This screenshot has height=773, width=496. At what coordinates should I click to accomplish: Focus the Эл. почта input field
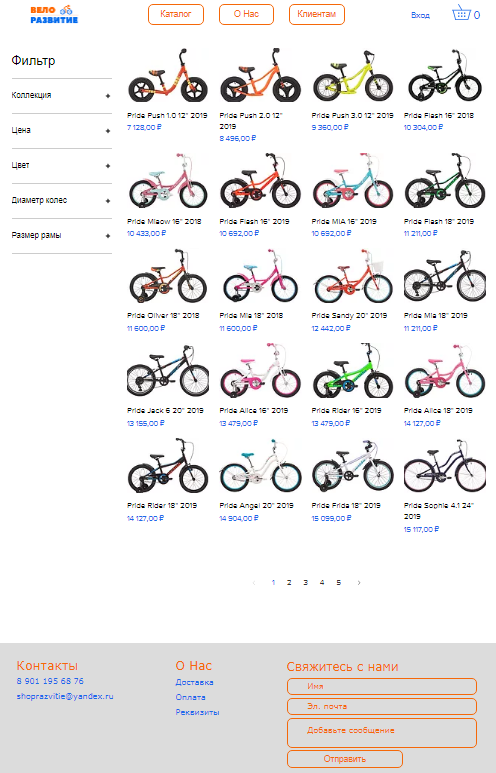point(382,706)
